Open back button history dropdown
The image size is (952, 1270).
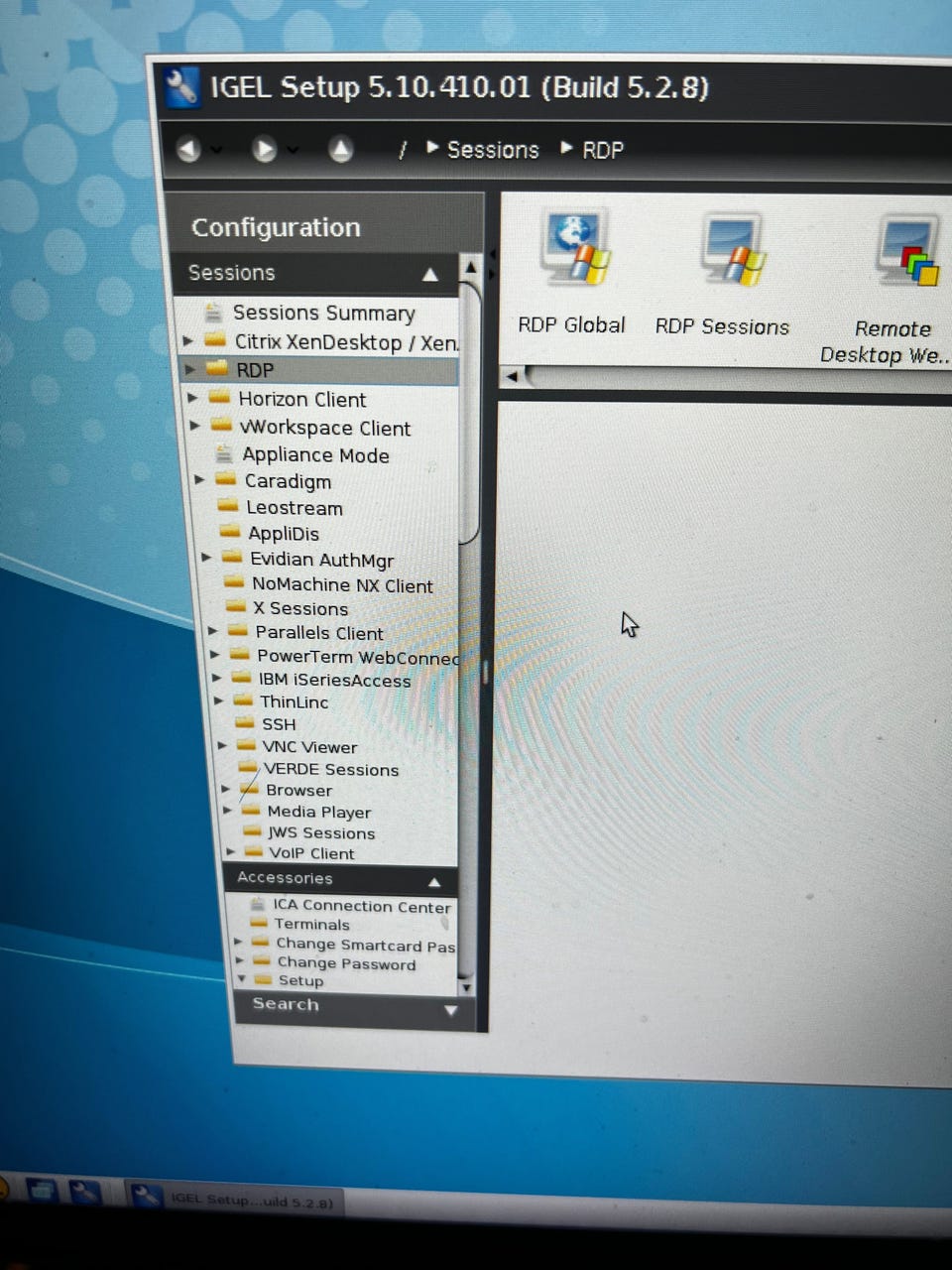(216, 150)
